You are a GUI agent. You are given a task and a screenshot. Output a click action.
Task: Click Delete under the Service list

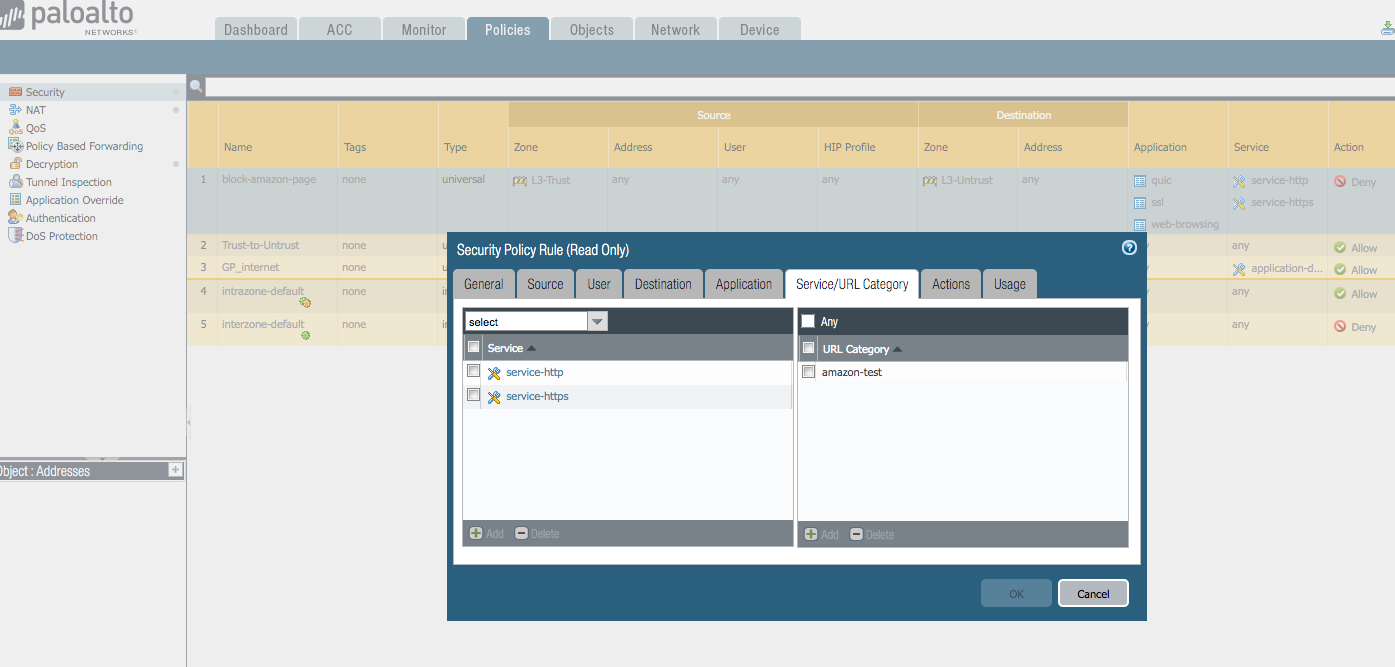(537, 534)
